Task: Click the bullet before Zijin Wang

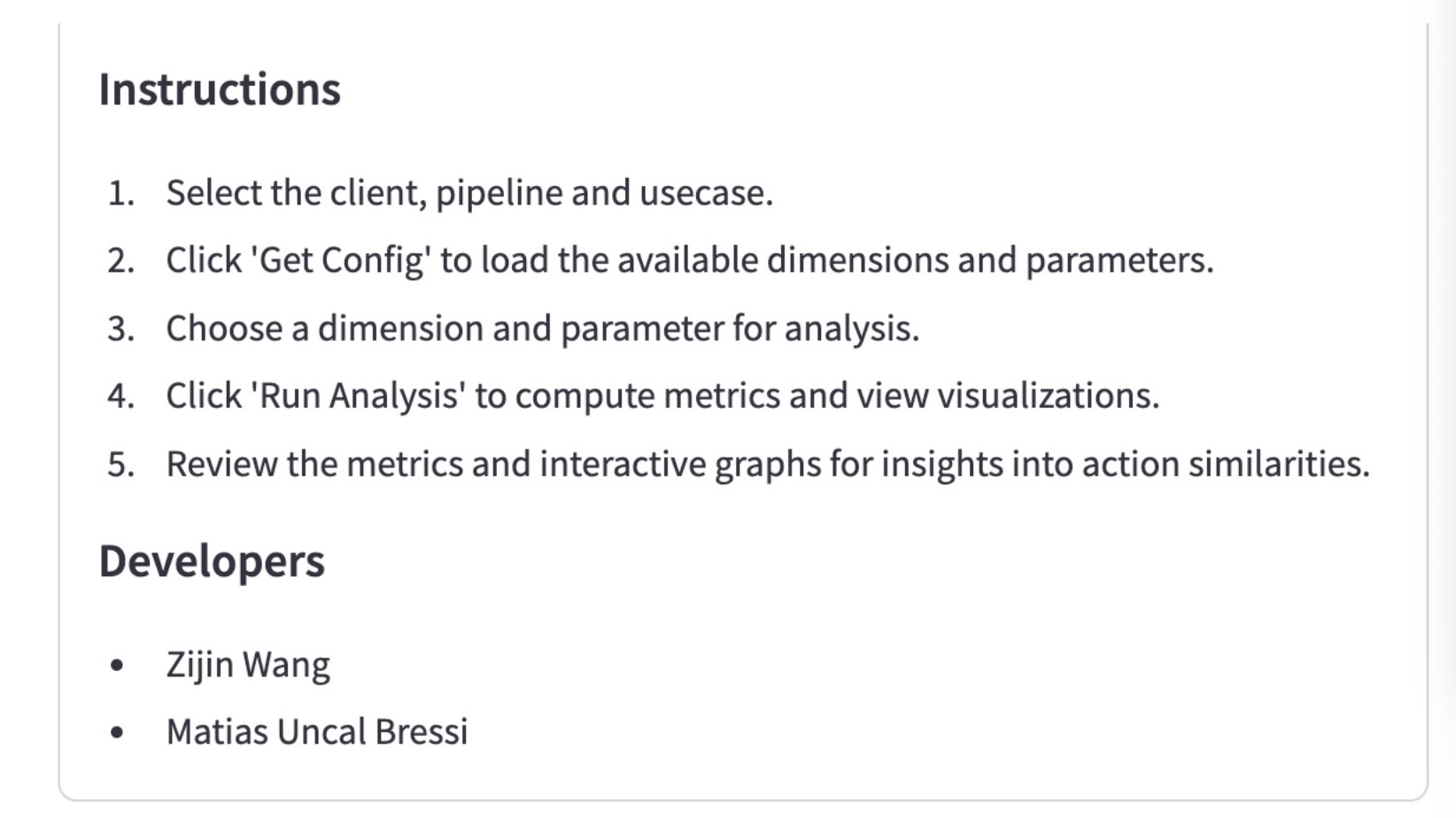Action: tap(117, 665)
